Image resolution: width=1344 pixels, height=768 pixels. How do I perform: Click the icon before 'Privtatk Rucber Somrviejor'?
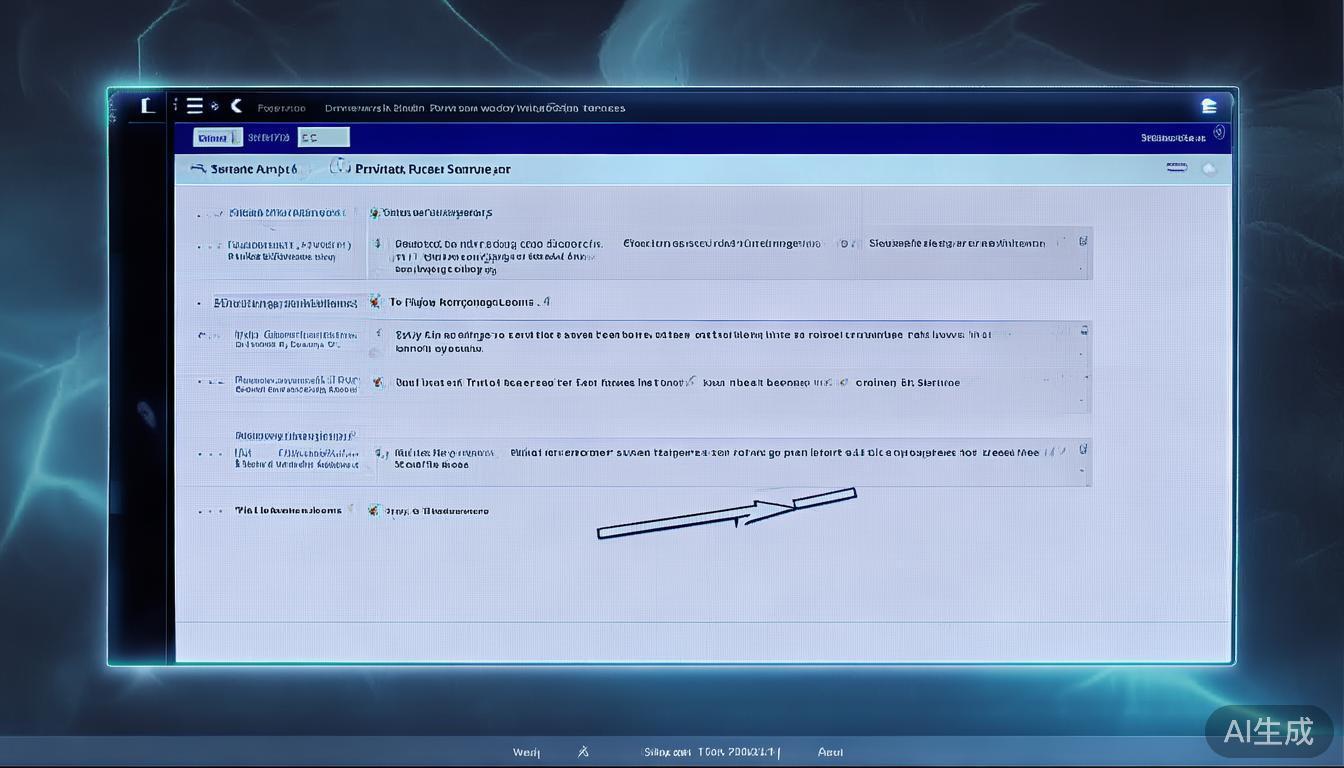coord(340,168)
